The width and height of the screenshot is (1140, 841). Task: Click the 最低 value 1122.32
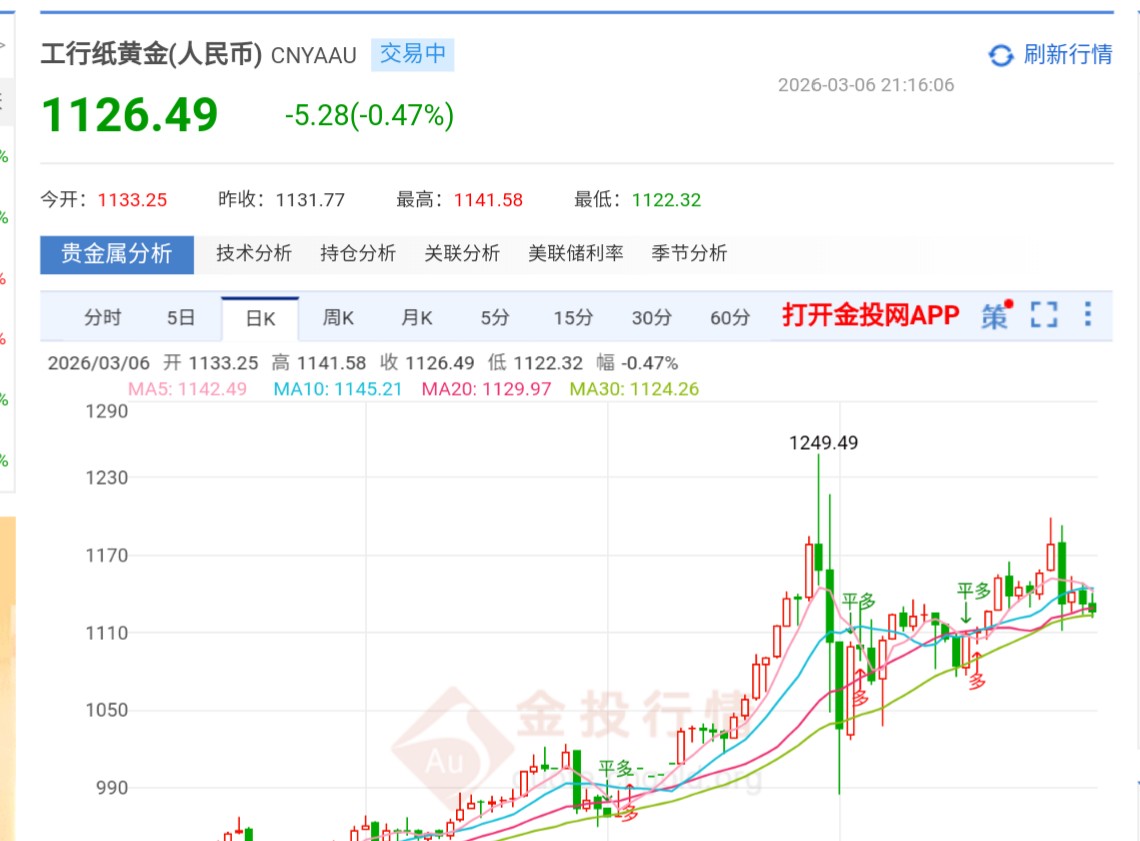point(667,200)
